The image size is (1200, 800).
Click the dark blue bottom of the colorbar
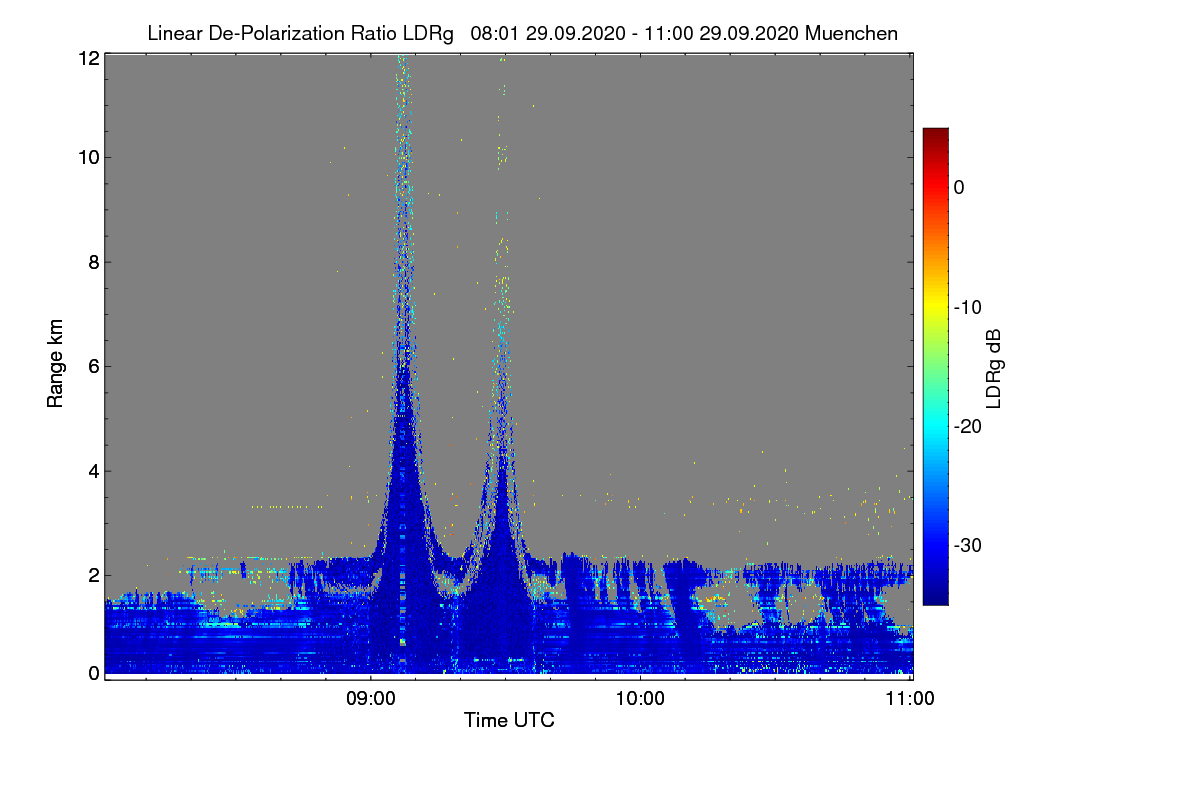935,595
